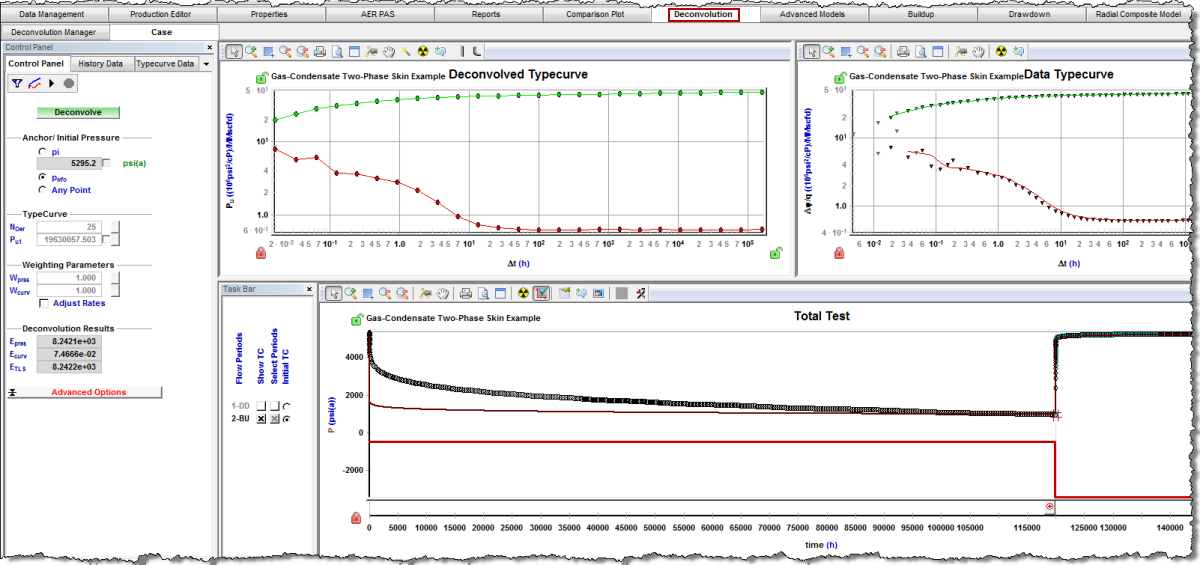Toggle Show TC checkbox for 1-DD

(x=260, y=406)
